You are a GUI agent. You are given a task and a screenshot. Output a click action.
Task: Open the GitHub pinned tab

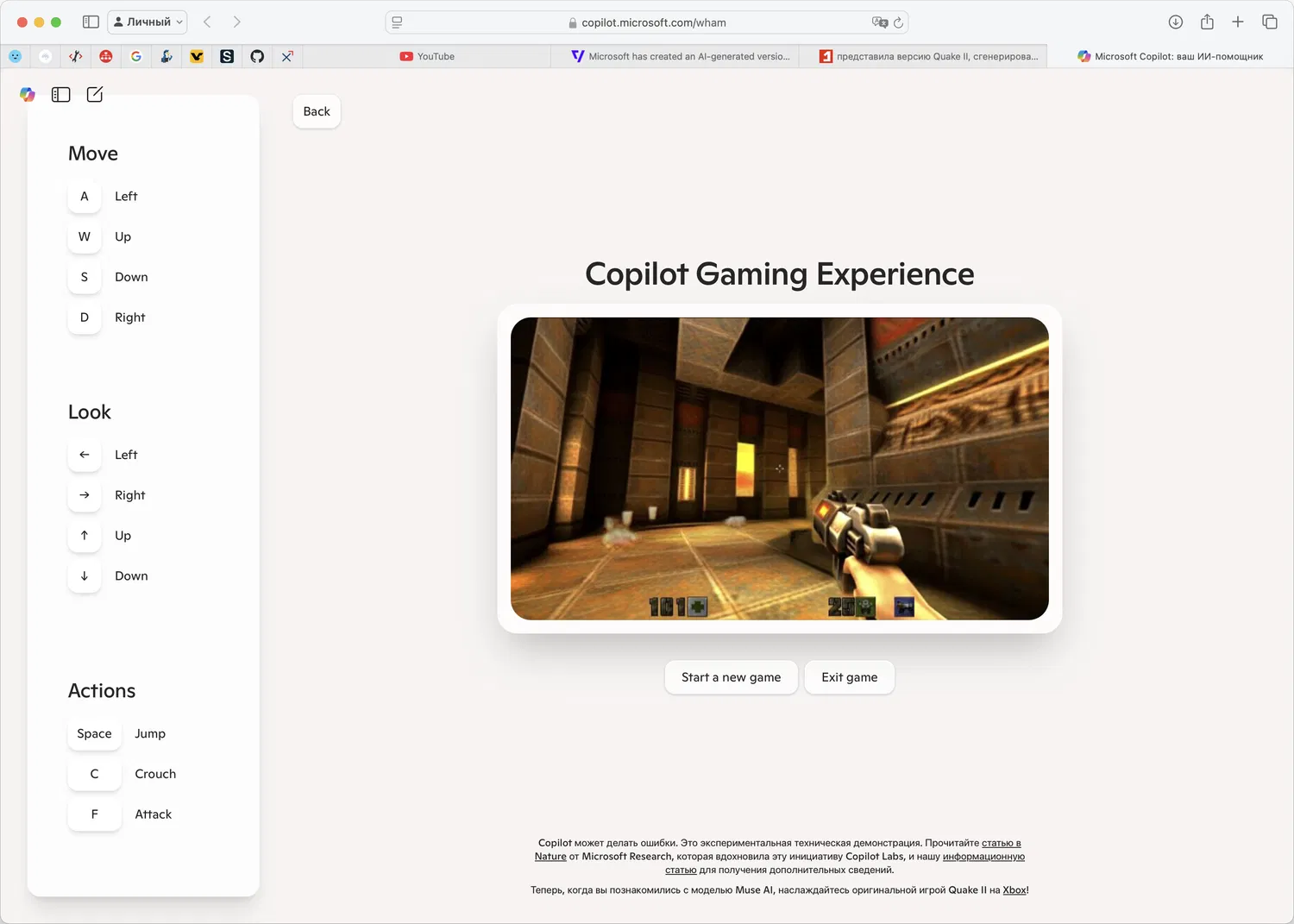tap(257, 56)
